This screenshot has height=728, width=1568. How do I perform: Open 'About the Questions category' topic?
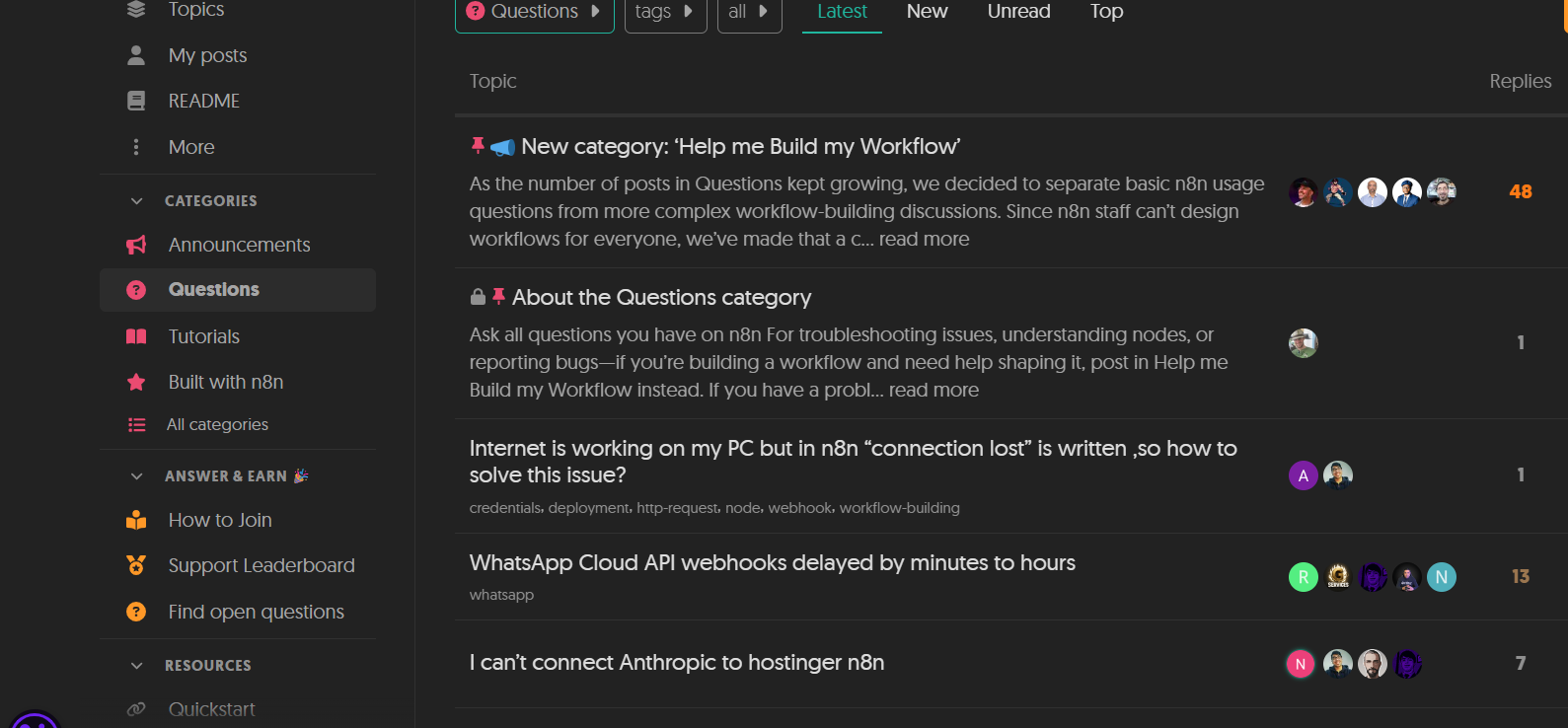click(661, 297)
